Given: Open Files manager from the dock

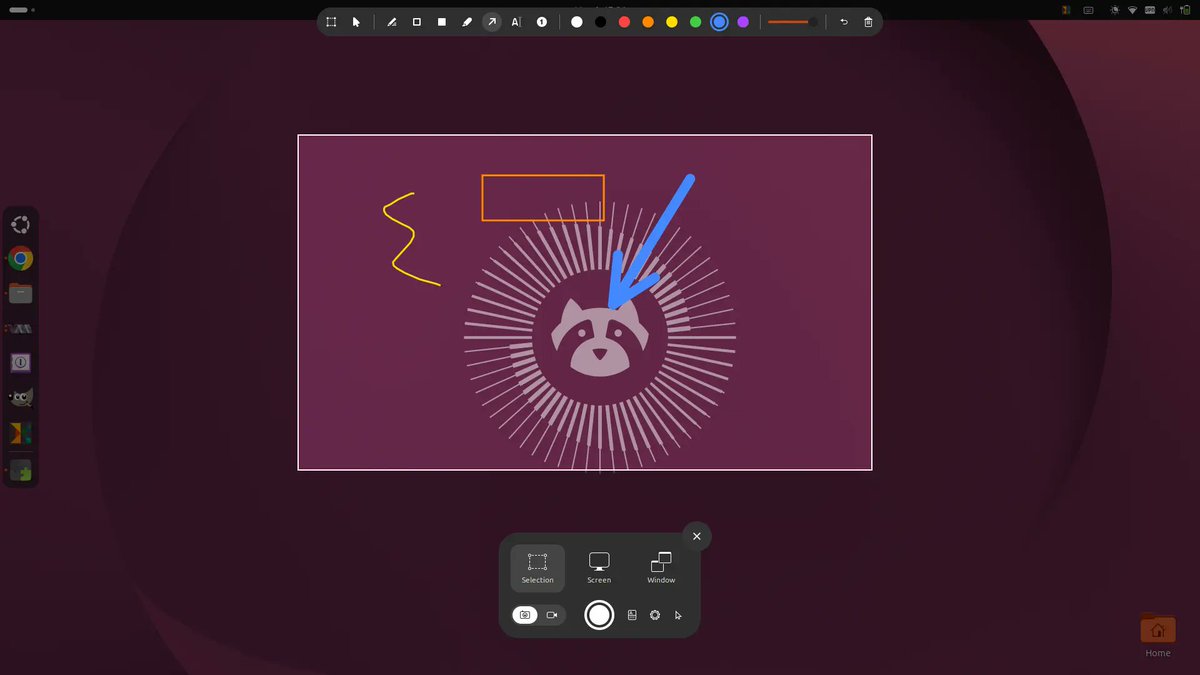Looking at the screenshot, I should pos(21,293).
